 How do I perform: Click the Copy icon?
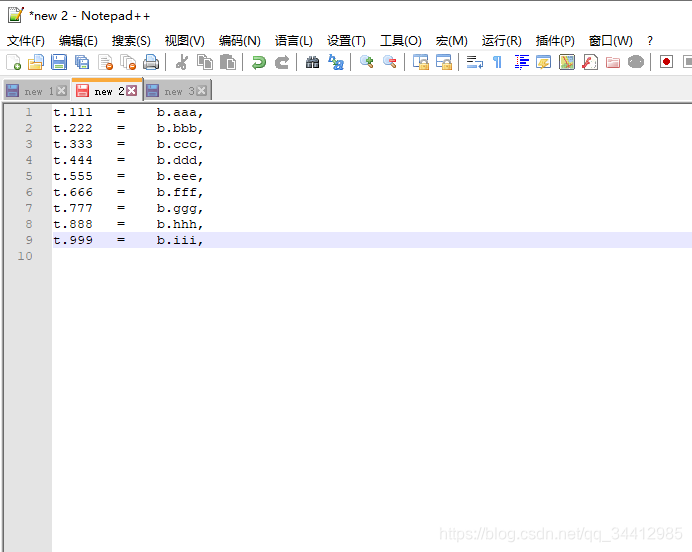coord(204,62)
